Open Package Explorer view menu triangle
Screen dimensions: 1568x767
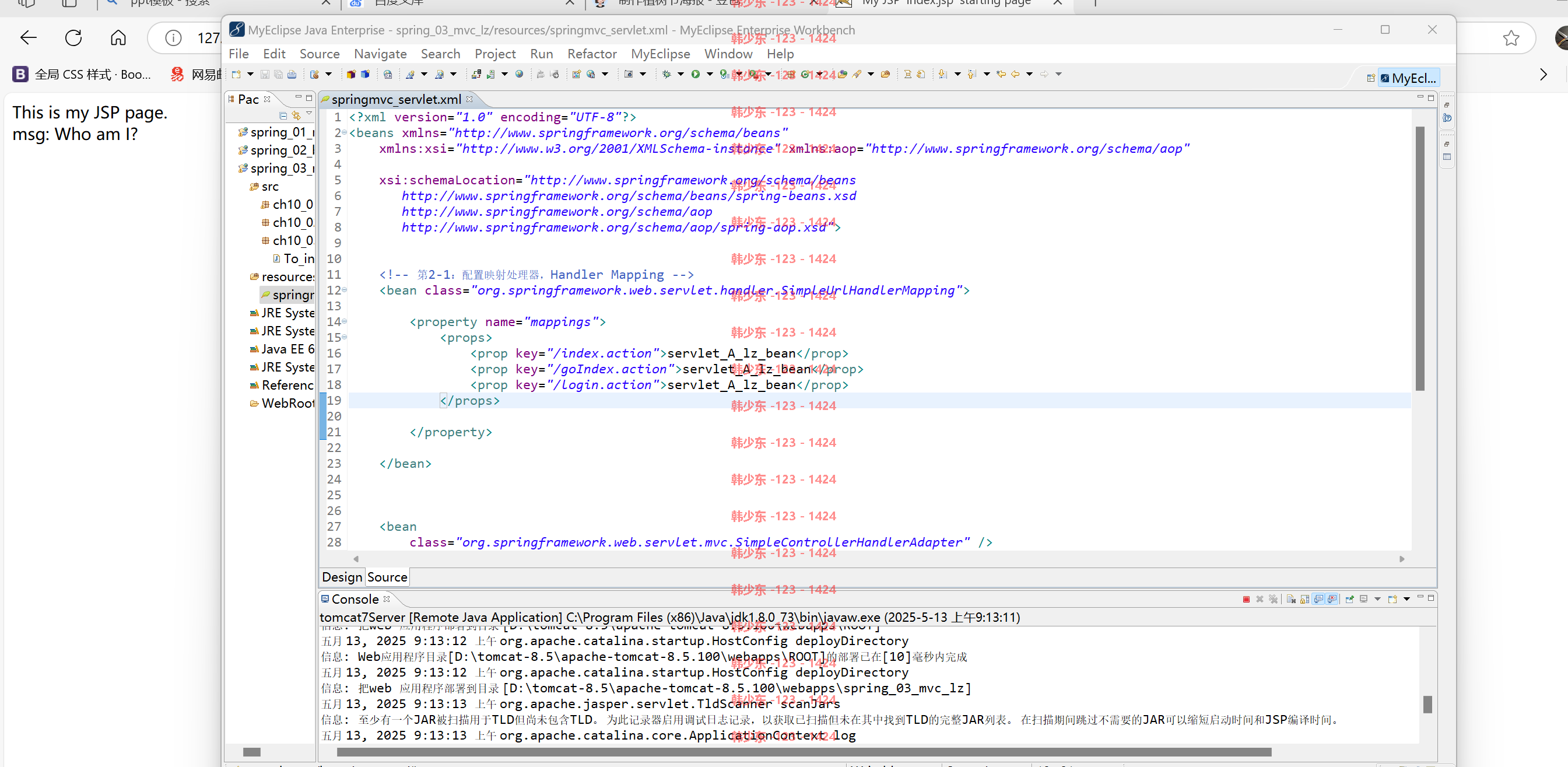(x=309, y=114)
